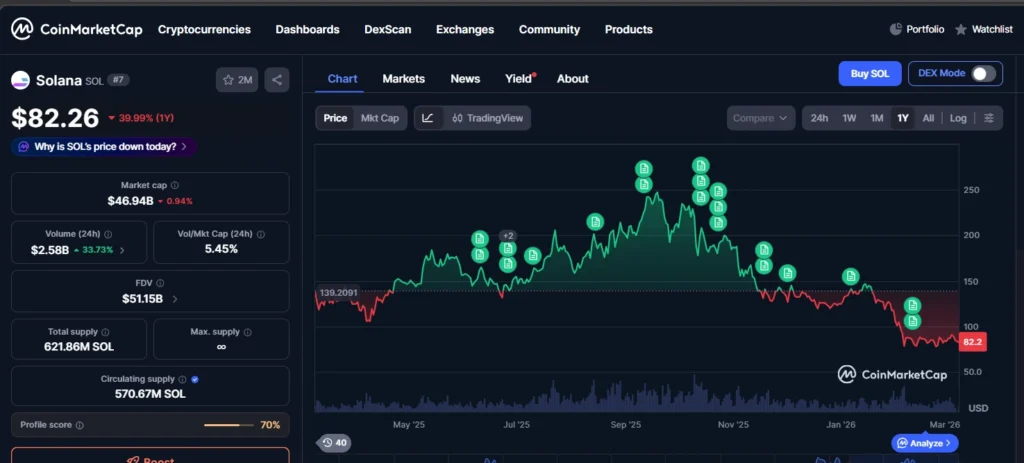Open the Compare dropdown
1024x463 pixels.
point(760,118)
